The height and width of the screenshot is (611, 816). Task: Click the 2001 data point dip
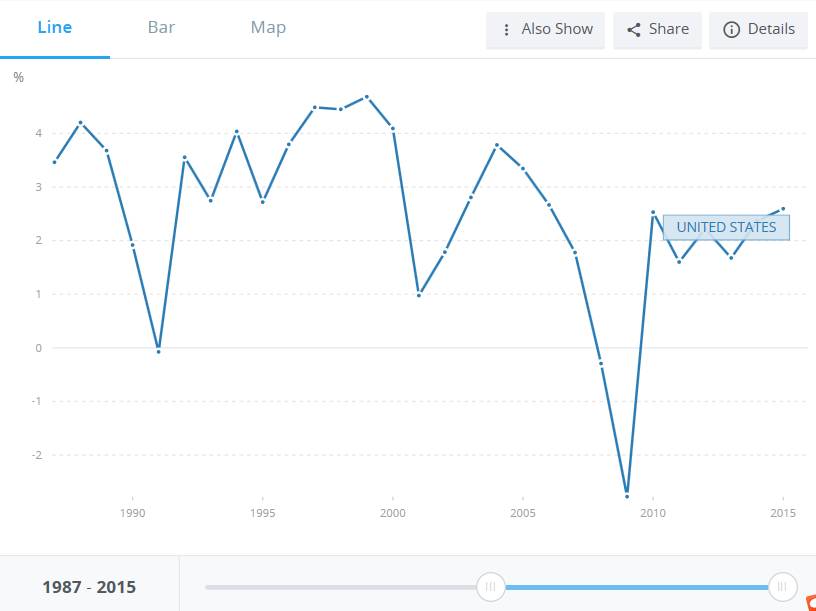(419, 295)
